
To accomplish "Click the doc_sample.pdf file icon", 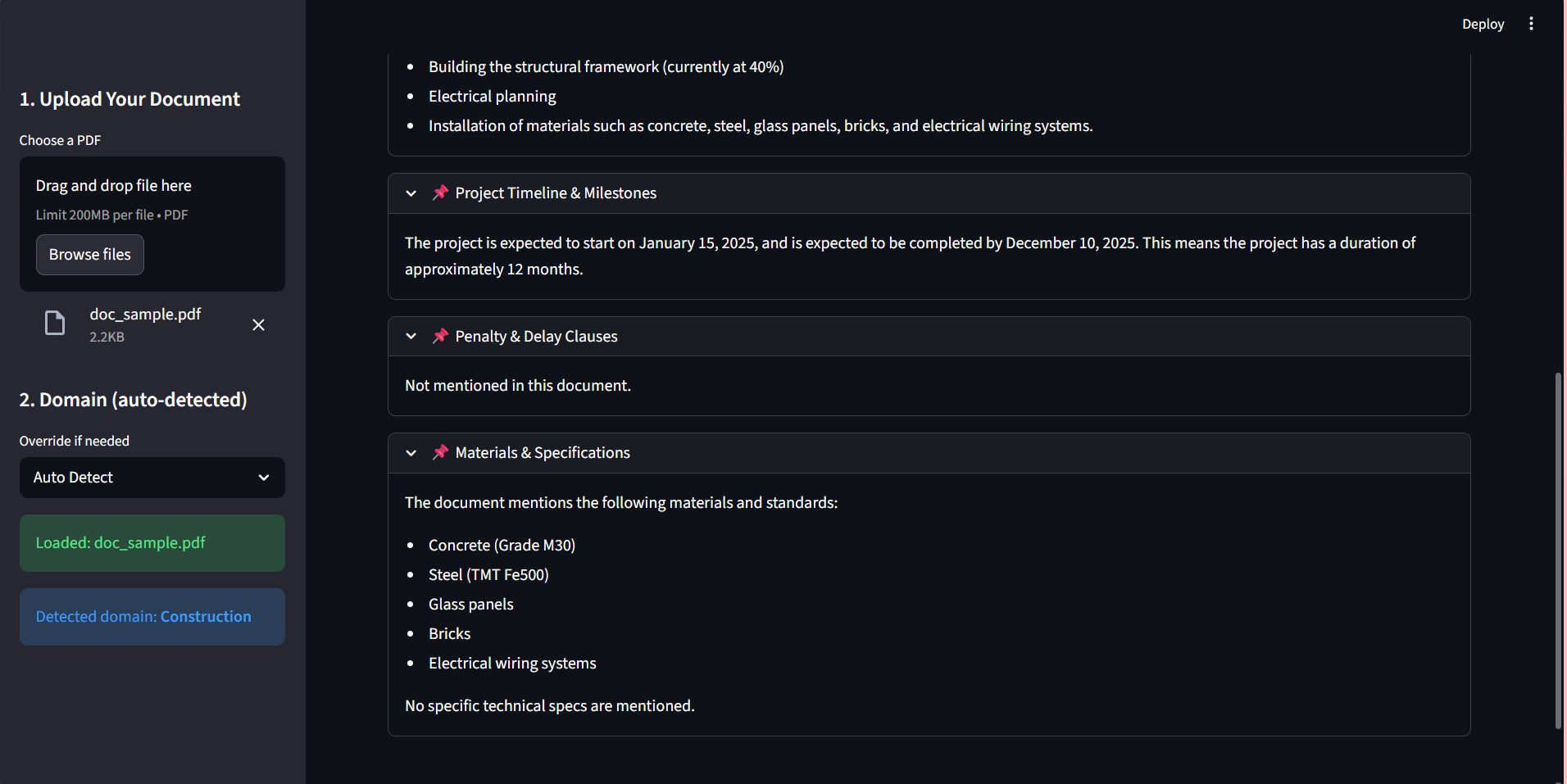I will point(55,324).
